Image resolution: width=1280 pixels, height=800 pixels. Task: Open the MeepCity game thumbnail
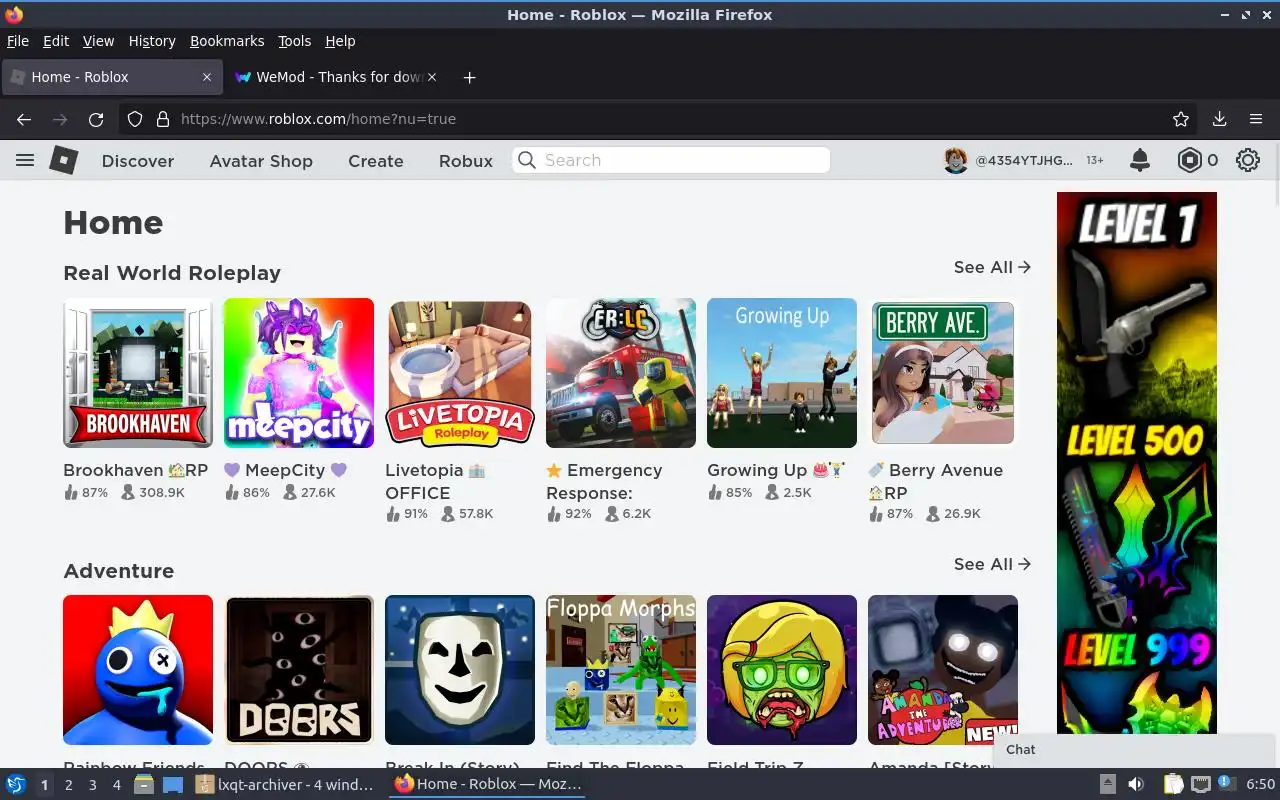[299, 373]
